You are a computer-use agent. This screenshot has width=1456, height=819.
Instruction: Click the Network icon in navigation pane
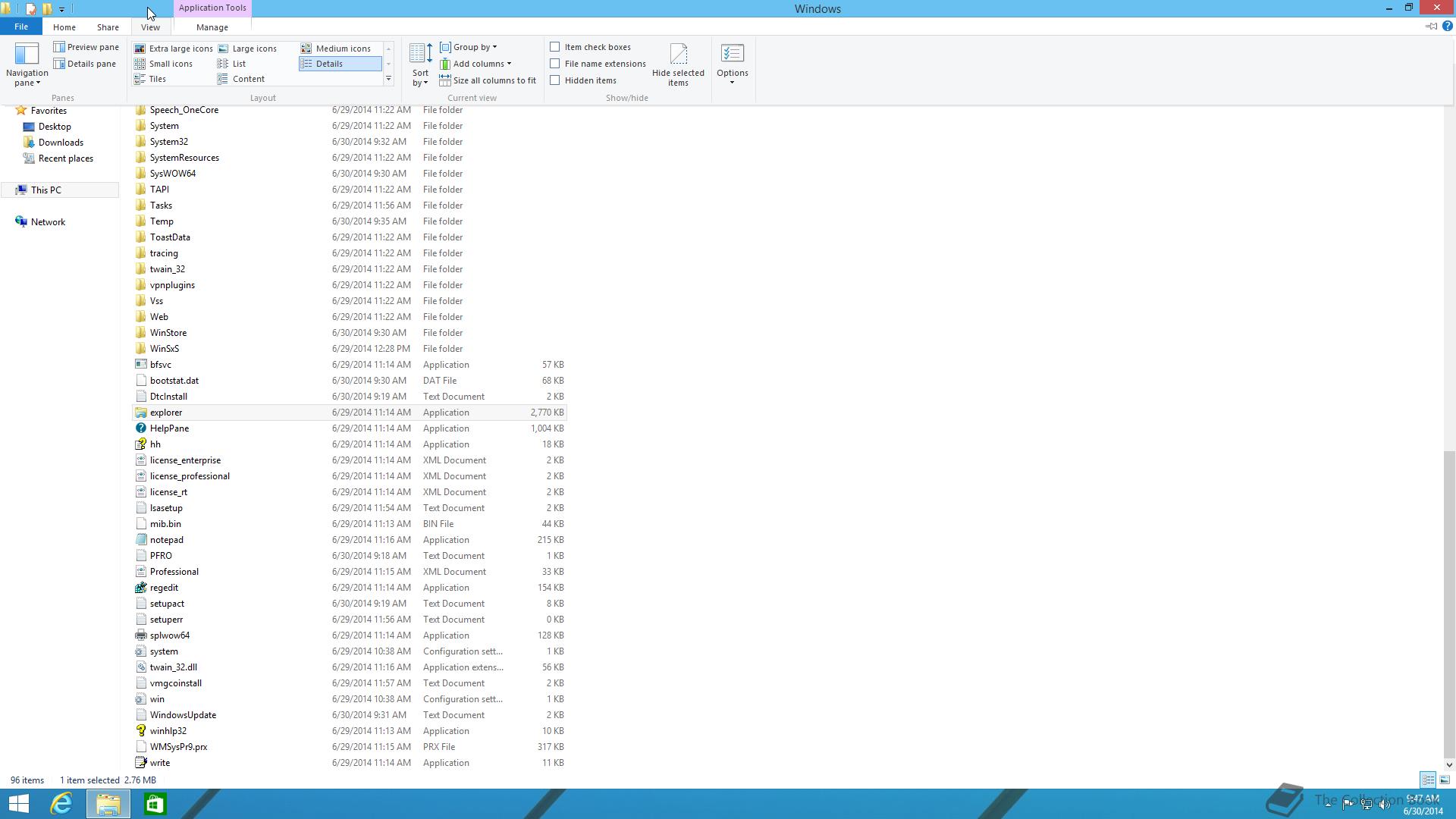(21, 222)
